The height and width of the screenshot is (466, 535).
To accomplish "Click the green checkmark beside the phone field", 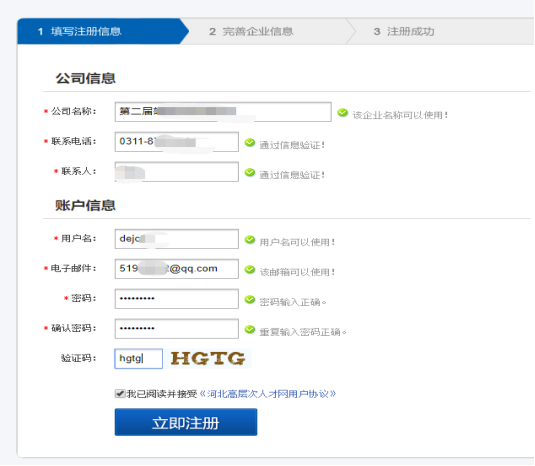I will click(250, 143).
